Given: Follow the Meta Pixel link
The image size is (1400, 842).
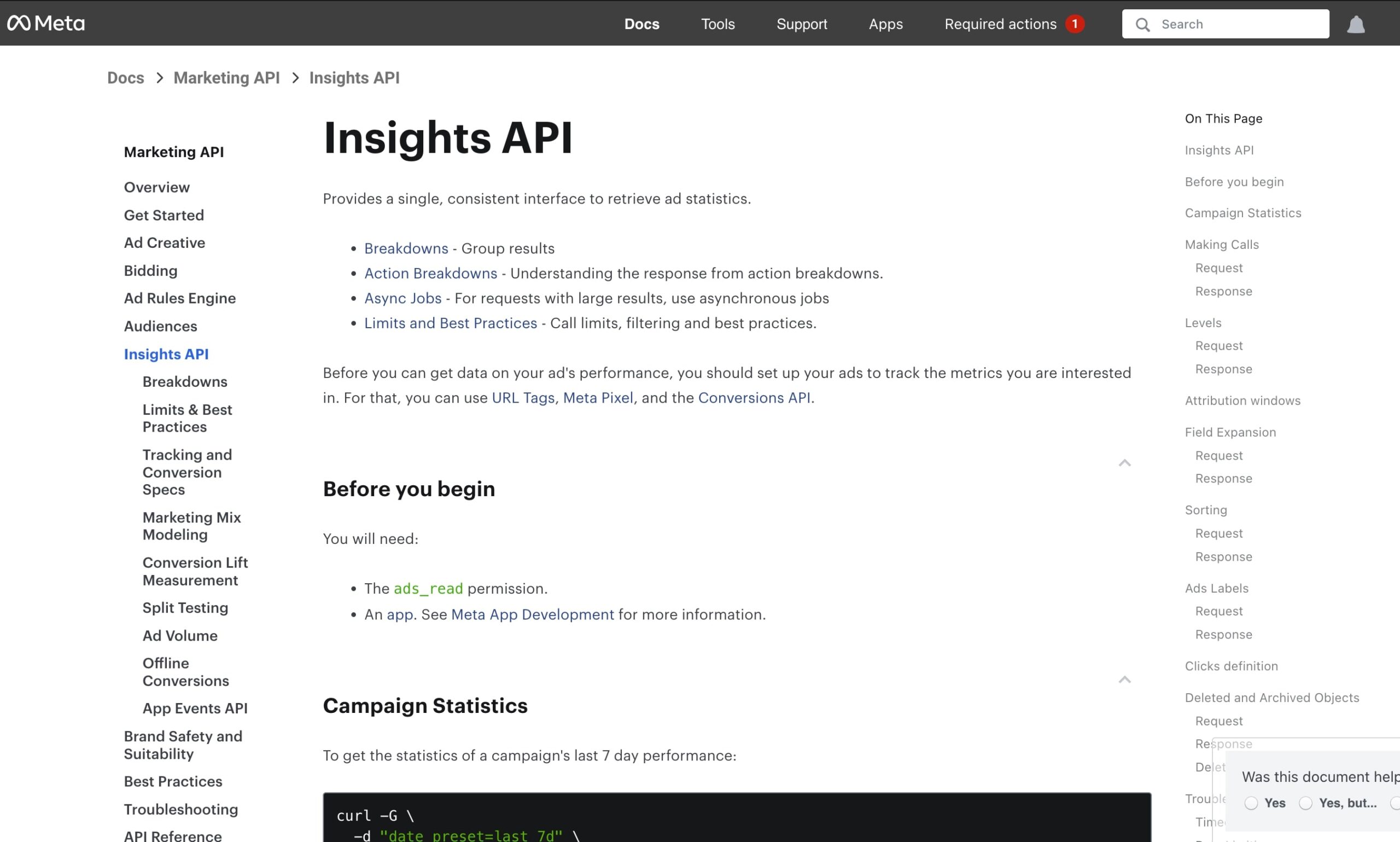Looking at the screenshot, I should tap(598, 398).
